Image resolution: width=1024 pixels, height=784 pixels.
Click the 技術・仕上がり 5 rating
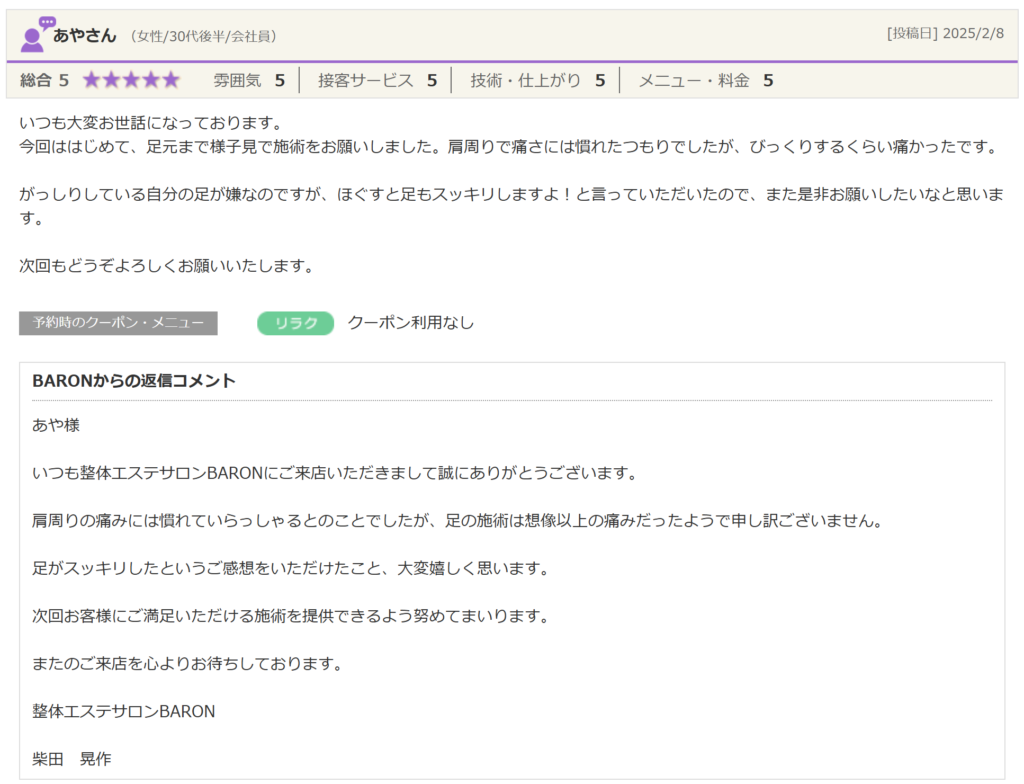click(x=537, y=80)
